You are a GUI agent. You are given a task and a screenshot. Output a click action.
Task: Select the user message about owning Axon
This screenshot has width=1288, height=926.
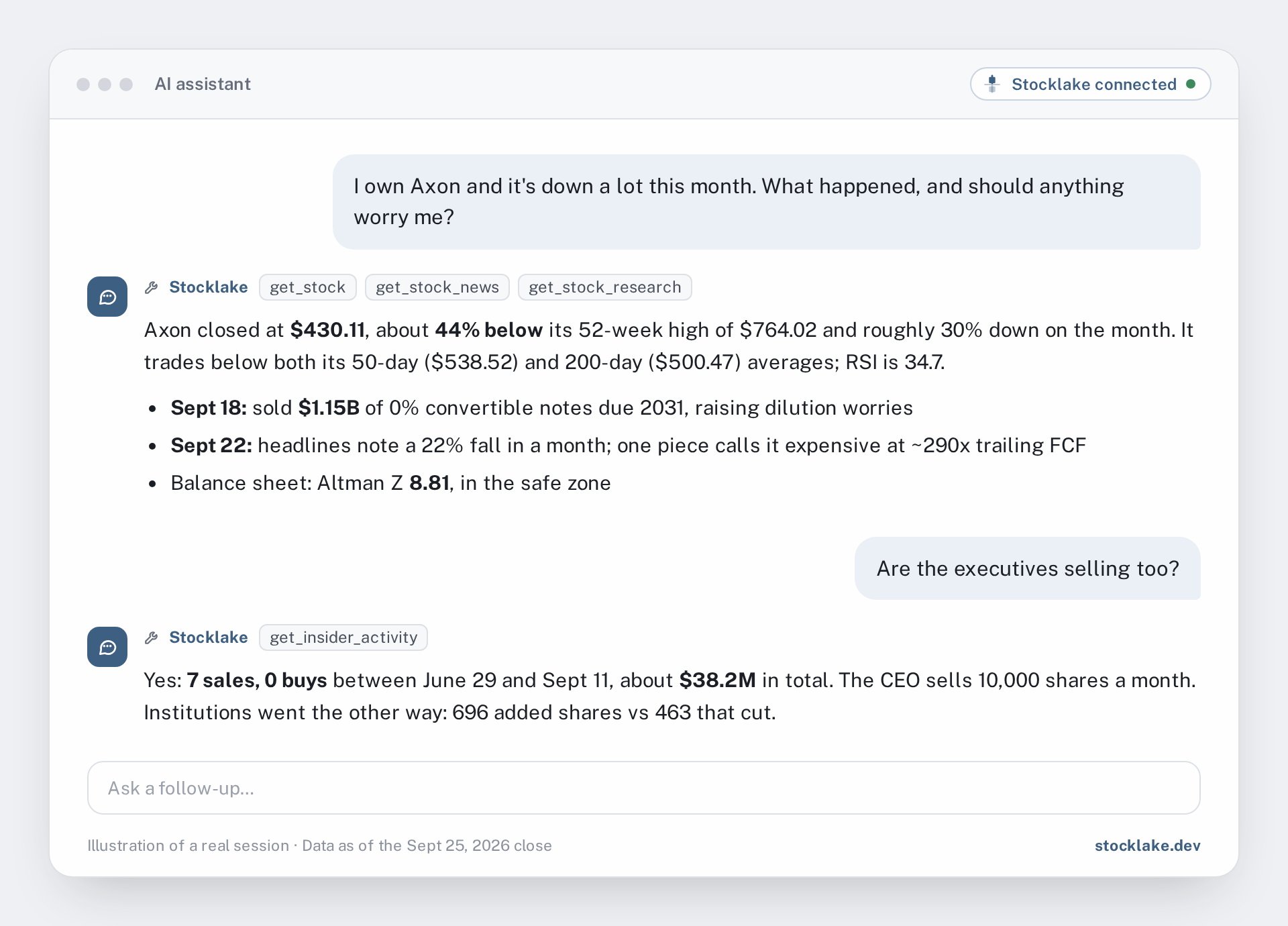(767, 202)
